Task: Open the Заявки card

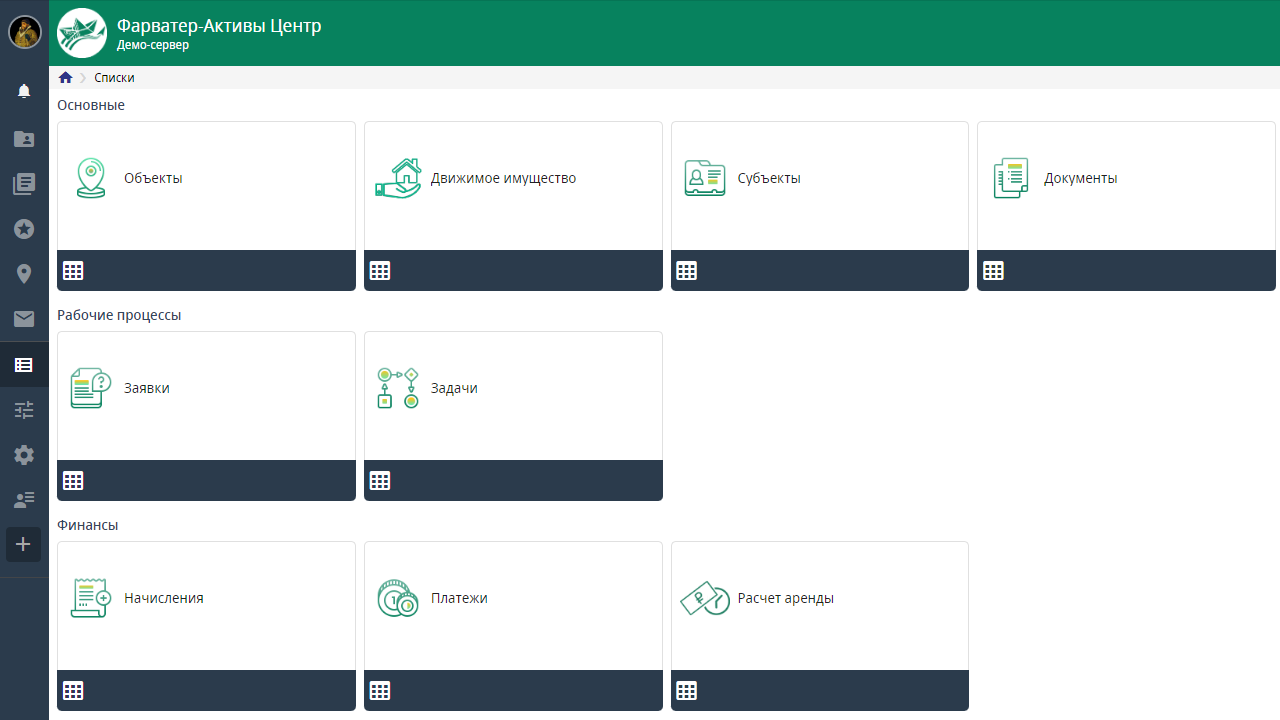Action: click(x=206, y=389)
